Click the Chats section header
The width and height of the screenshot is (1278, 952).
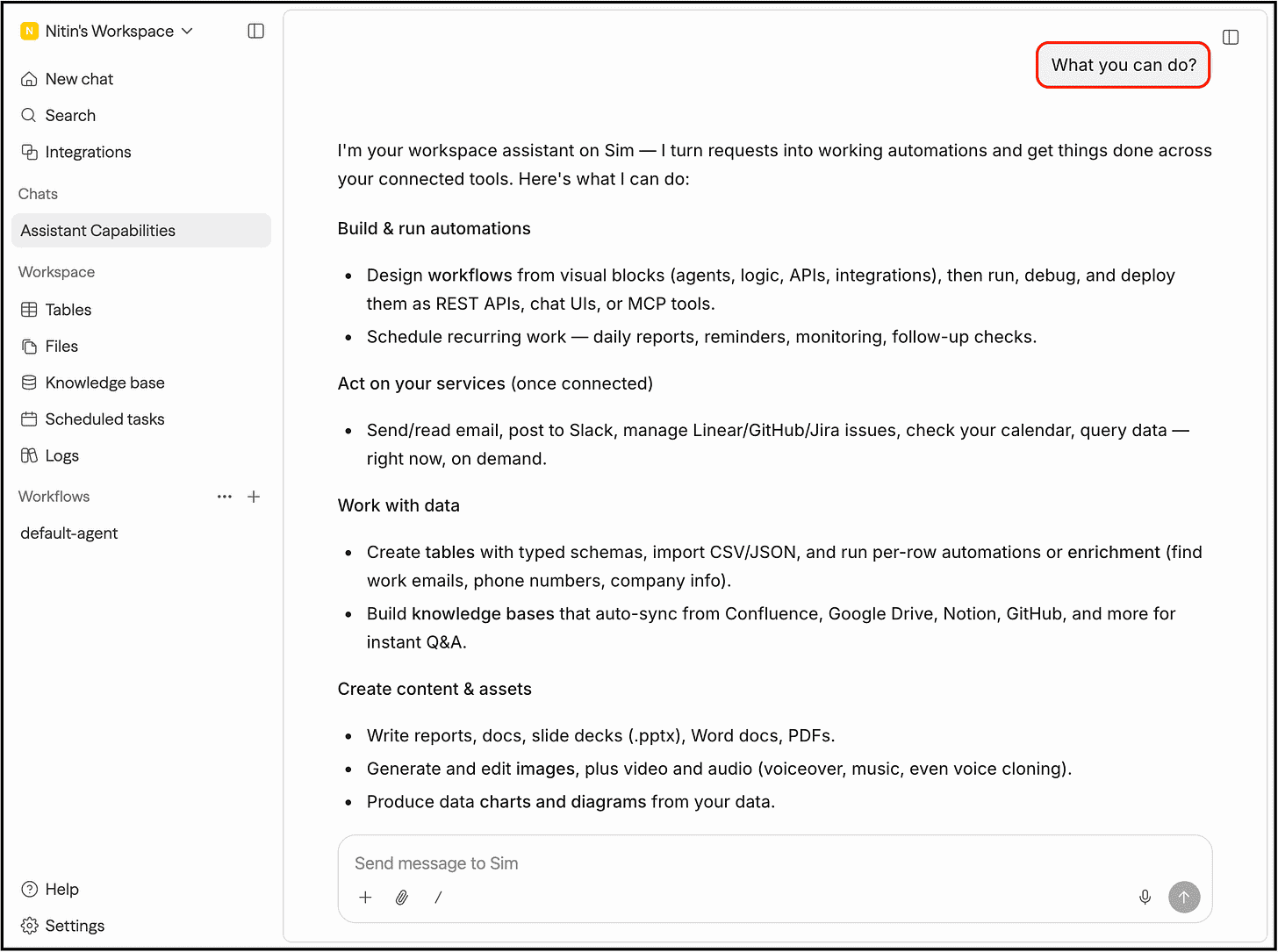[39, 194]
